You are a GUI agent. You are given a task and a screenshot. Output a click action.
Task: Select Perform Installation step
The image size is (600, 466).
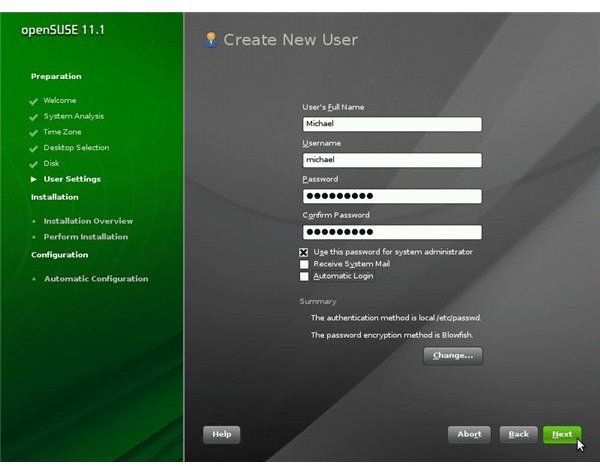[x=86, y=236]
